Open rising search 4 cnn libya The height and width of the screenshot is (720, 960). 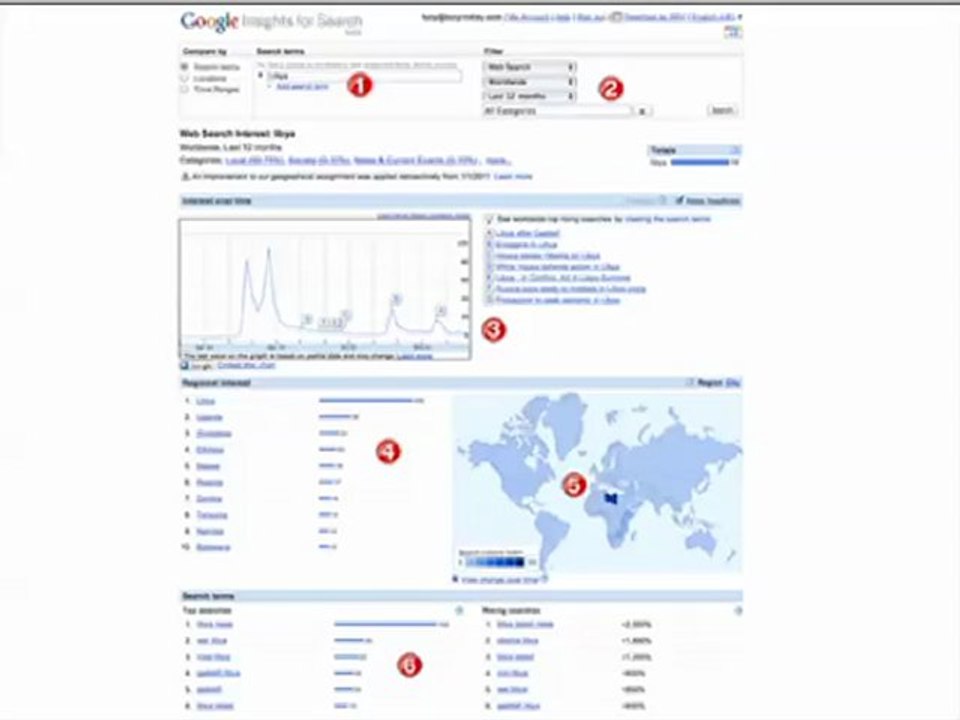(x=512, y=673)
